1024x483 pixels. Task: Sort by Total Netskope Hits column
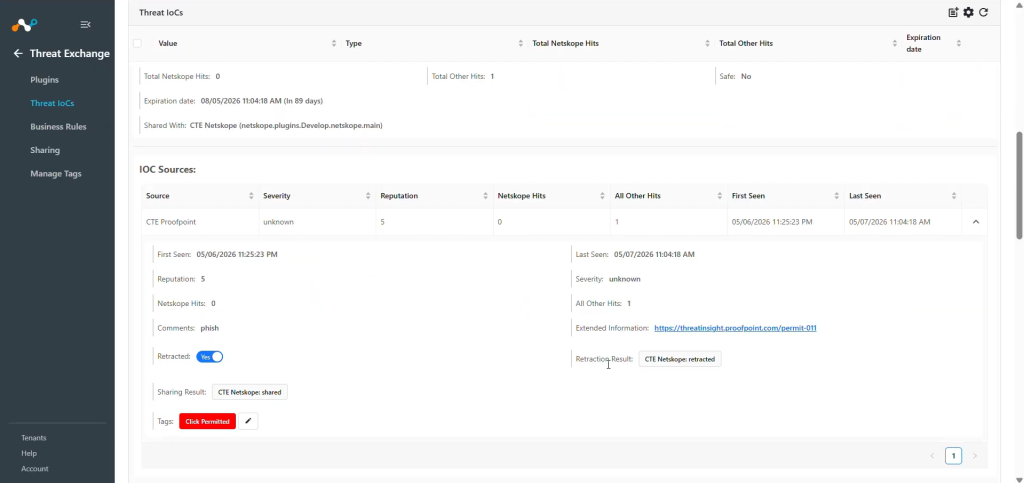coord(707,44)
